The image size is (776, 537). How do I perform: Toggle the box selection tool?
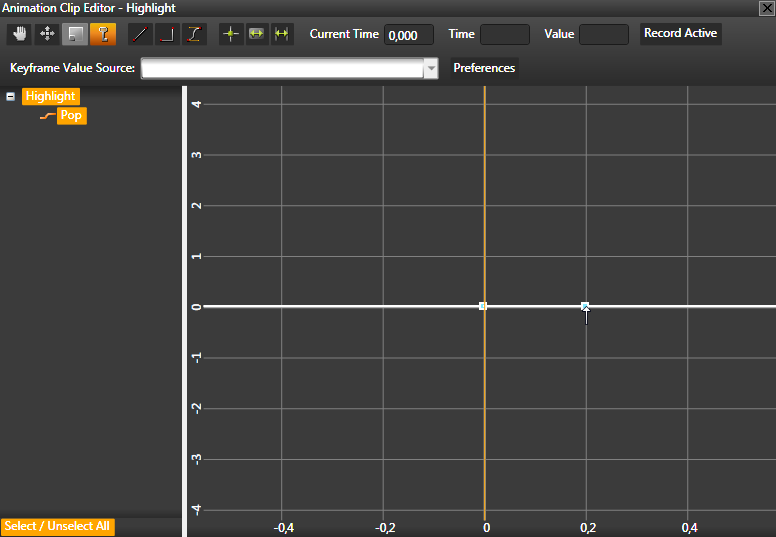75,34
